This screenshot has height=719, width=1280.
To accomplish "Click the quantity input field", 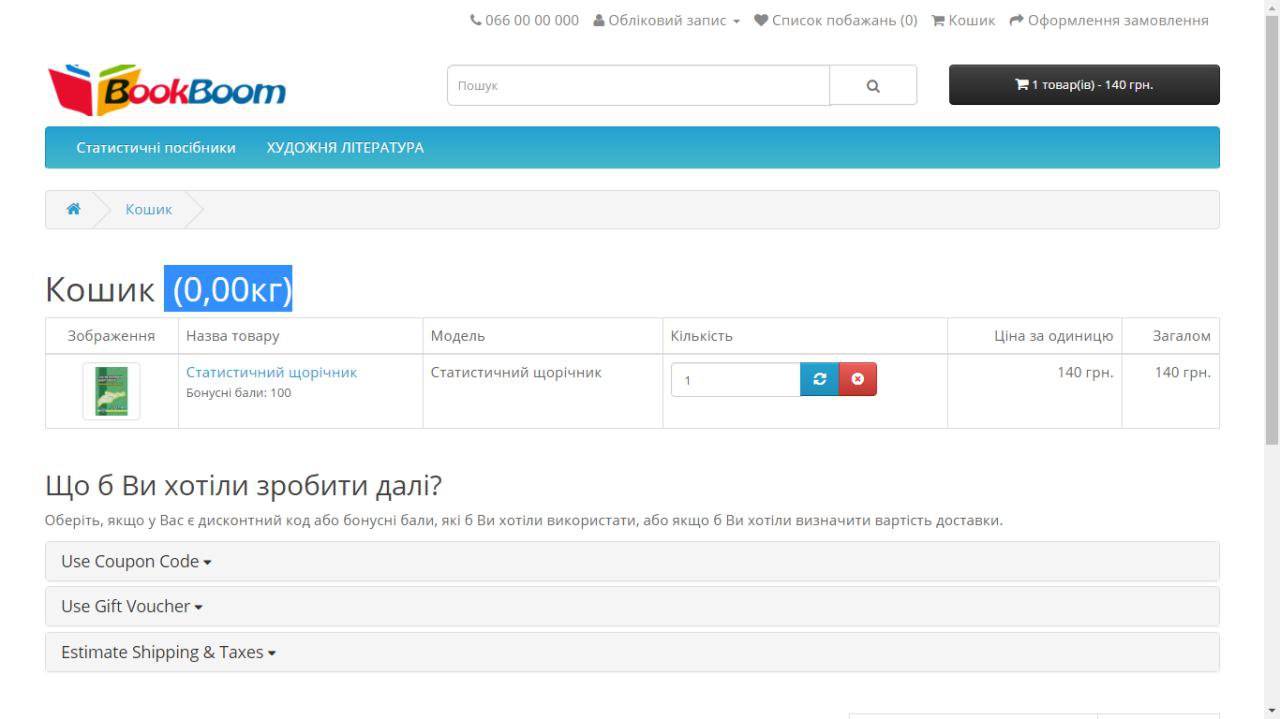I will 735,379.
